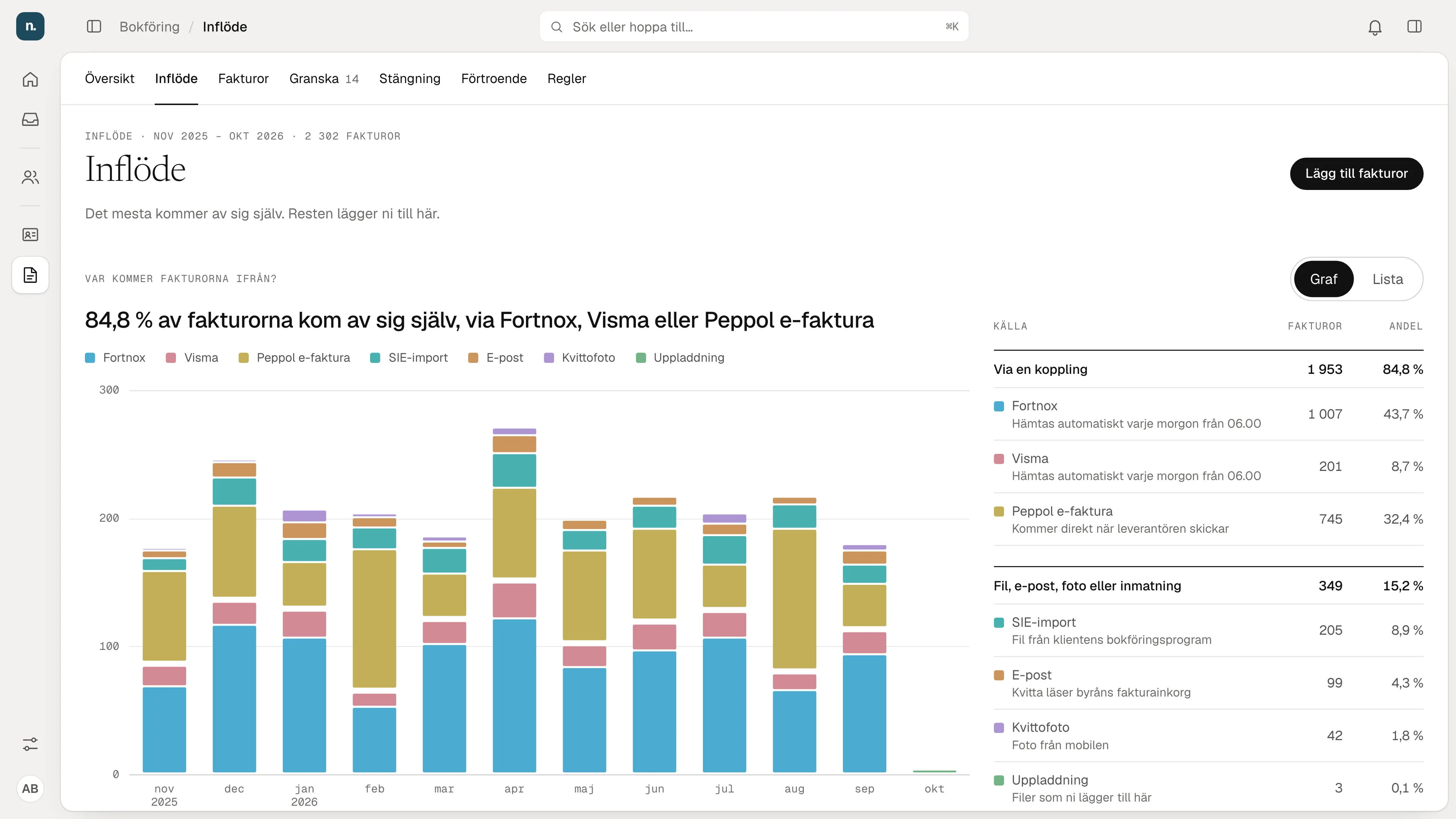Open the AB user avatar
Image resolution: width=1456 pixels, height=819 pixels.
(30, 789)
